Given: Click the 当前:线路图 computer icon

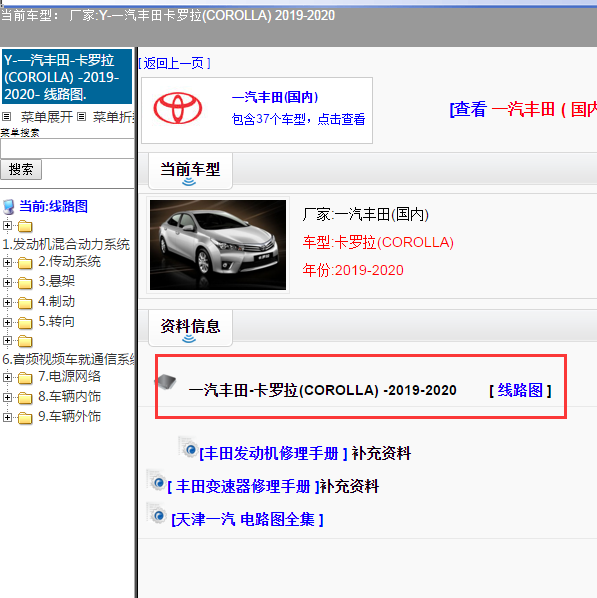Looking at the screenshot, I should (8, 207).
